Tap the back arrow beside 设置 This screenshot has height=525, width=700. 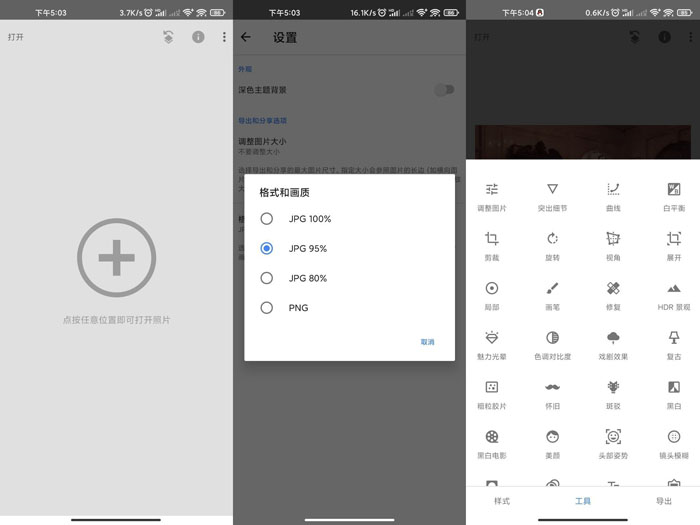246,37
